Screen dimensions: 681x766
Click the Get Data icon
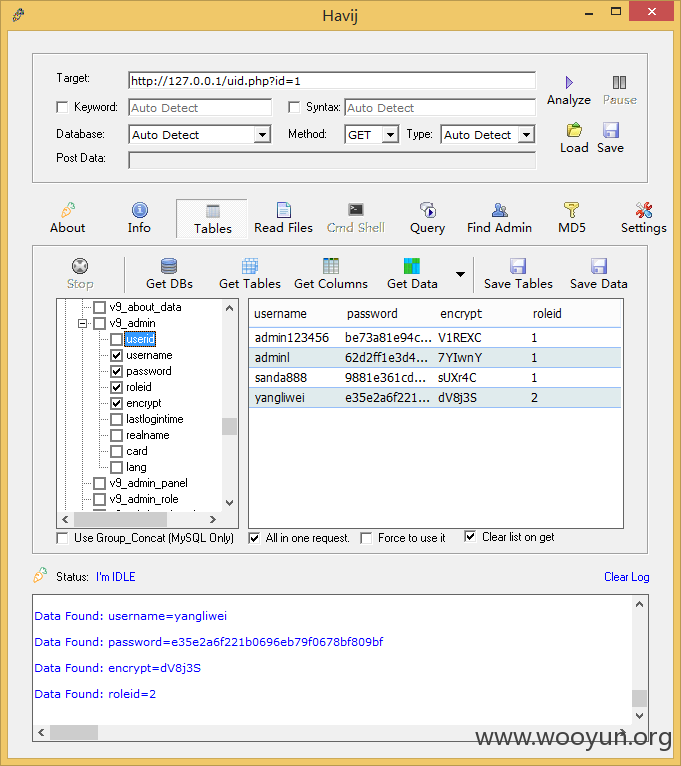tap(412, 266)
